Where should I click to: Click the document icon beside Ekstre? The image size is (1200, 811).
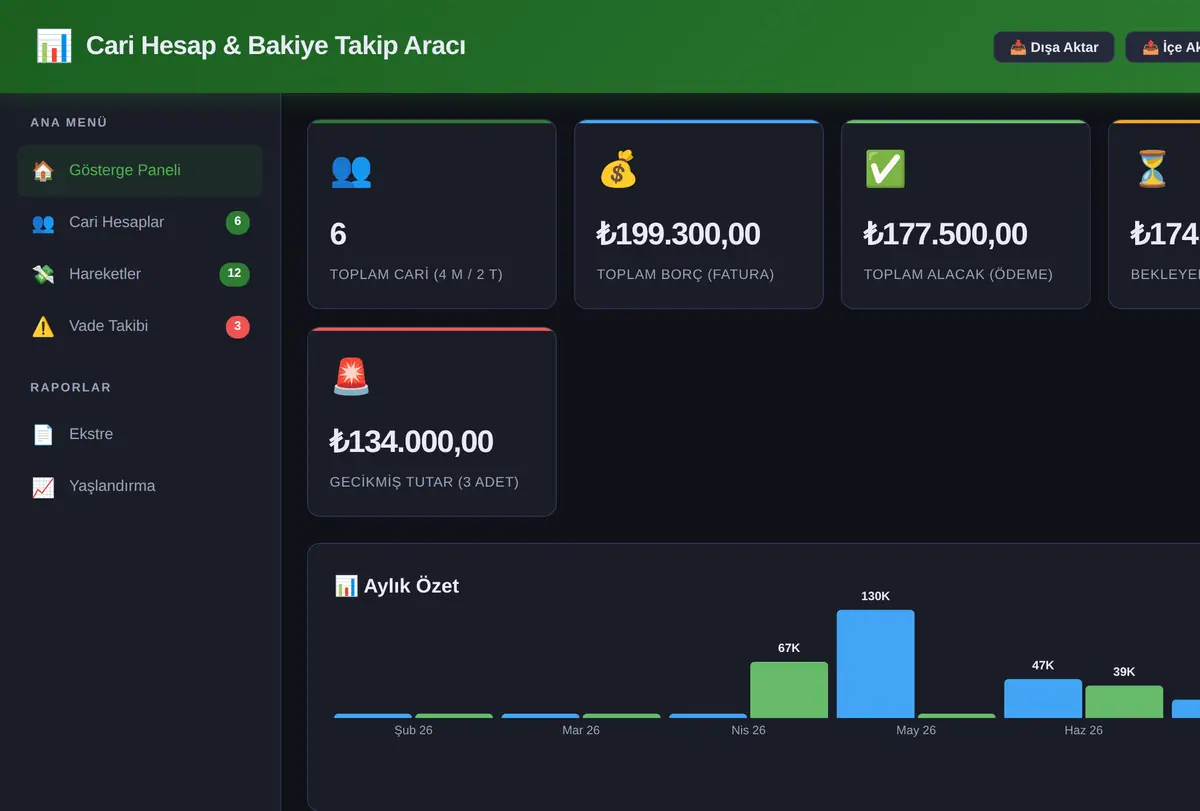43,435
